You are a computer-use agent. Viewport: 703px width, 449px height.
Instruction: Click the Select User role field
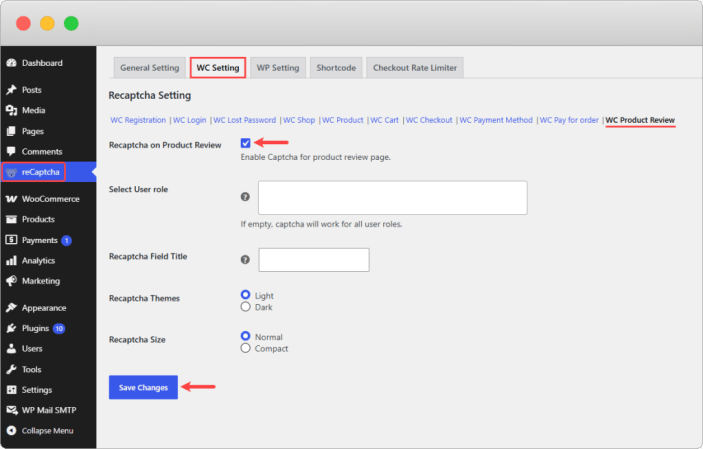pyautogui.click(x=393, y=198)
